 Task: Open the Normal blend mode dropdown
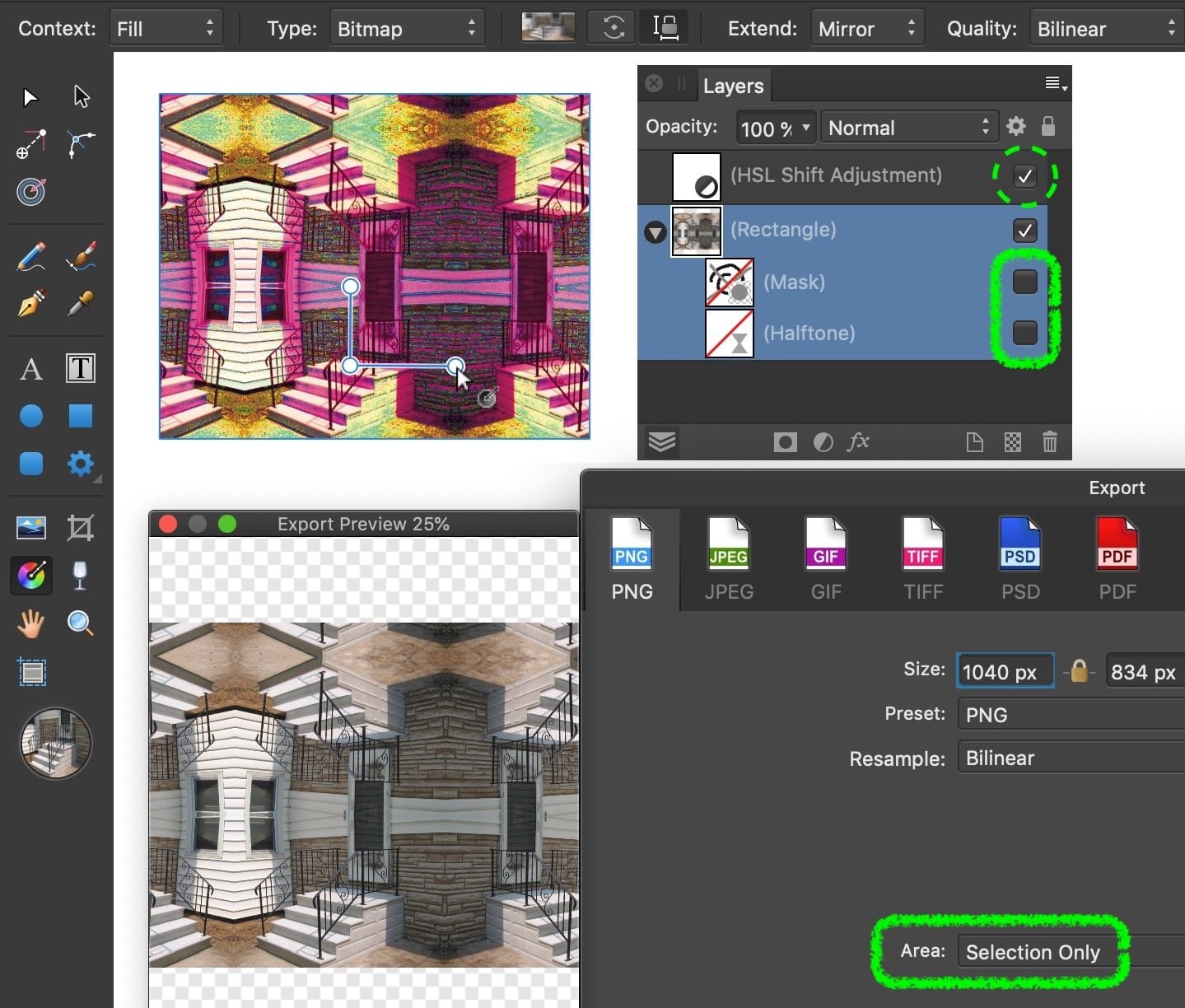[x=908, y=127]
